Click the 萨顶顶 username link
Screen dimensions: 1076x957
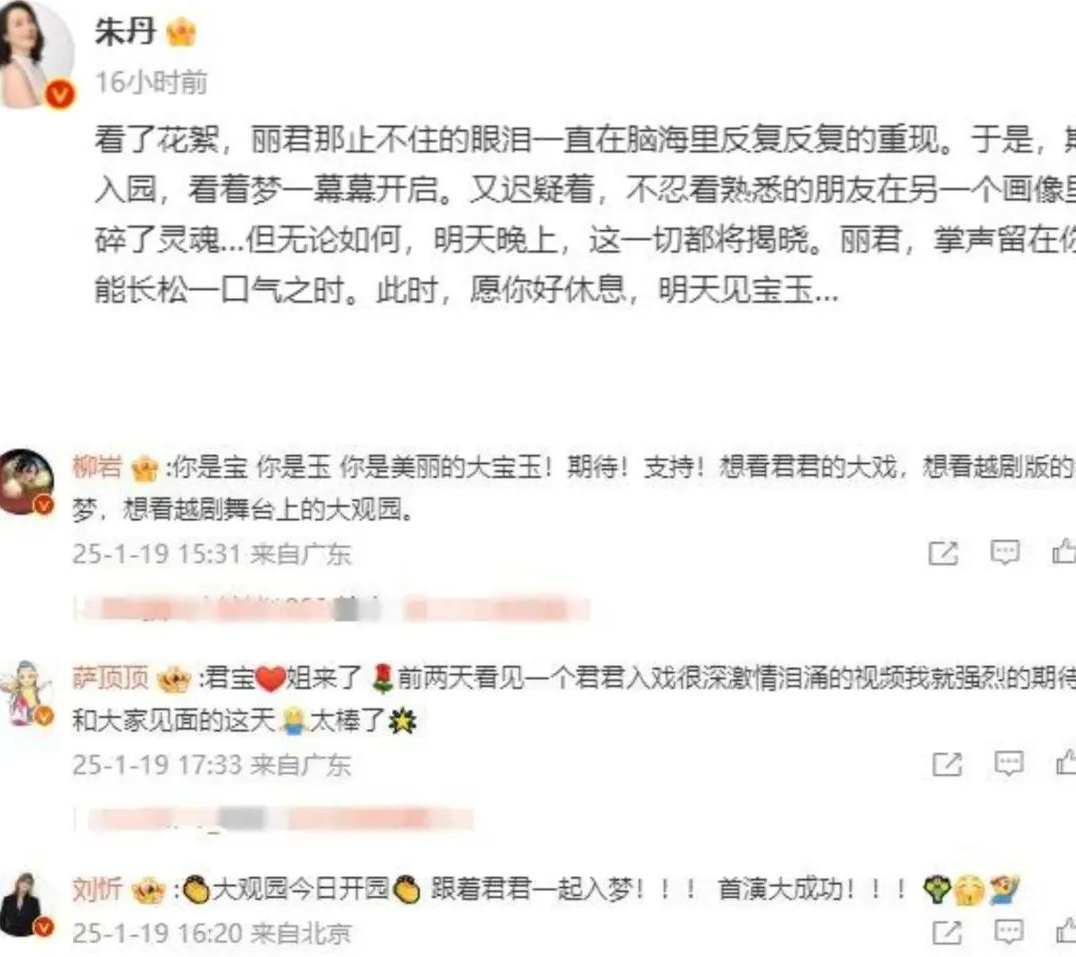[x=110, y=678]
